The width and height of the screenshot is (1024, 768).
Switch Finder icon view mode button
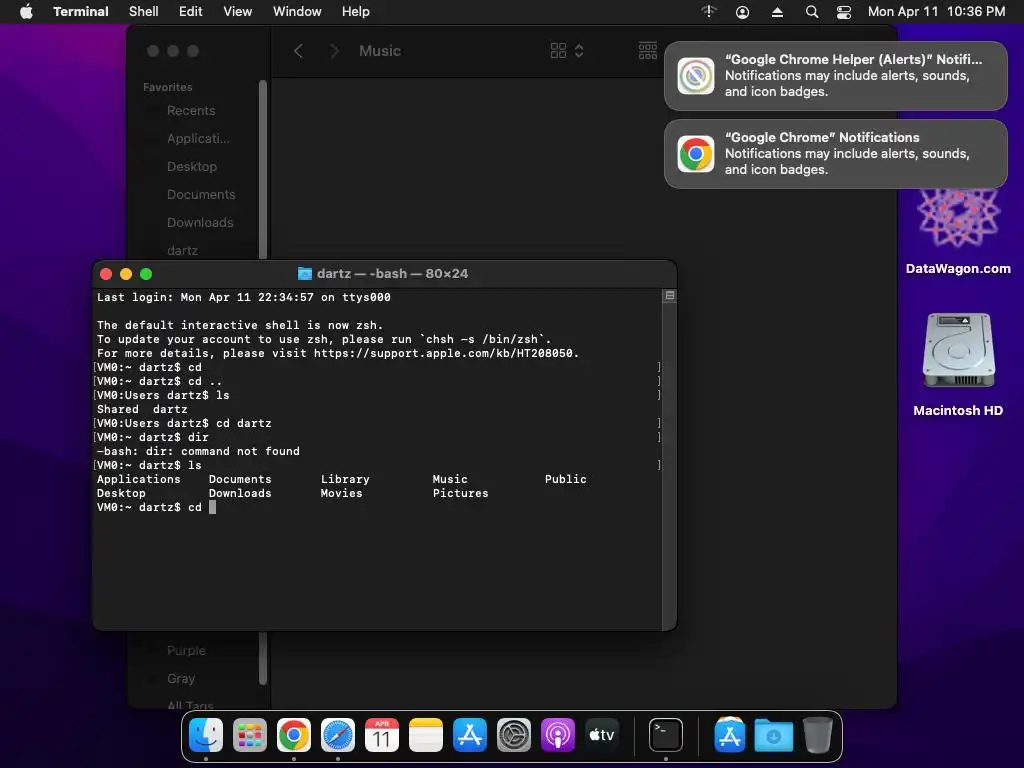[x=558, y=51]
